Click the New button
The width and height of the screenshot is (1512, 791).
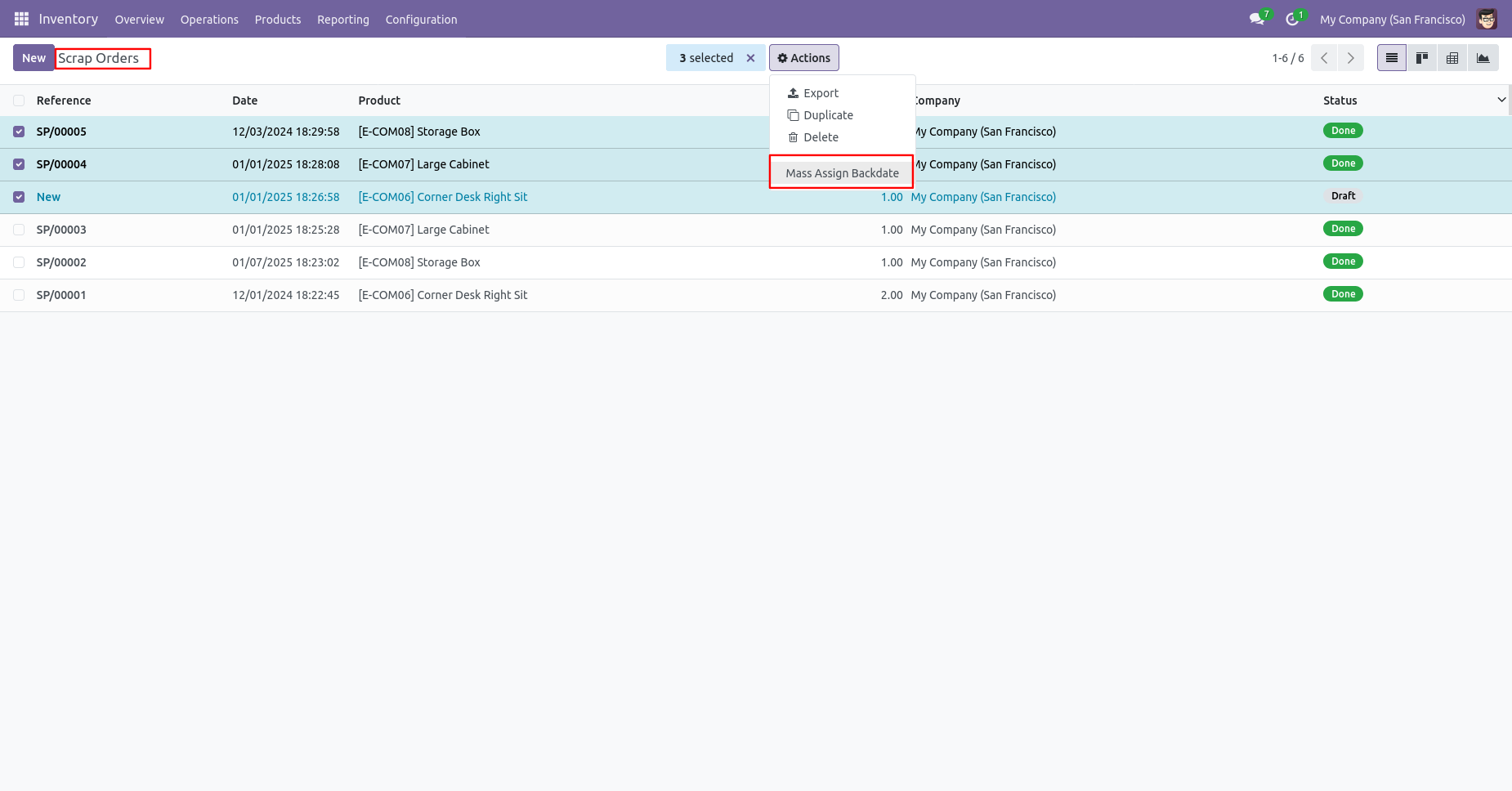point(34,58)
